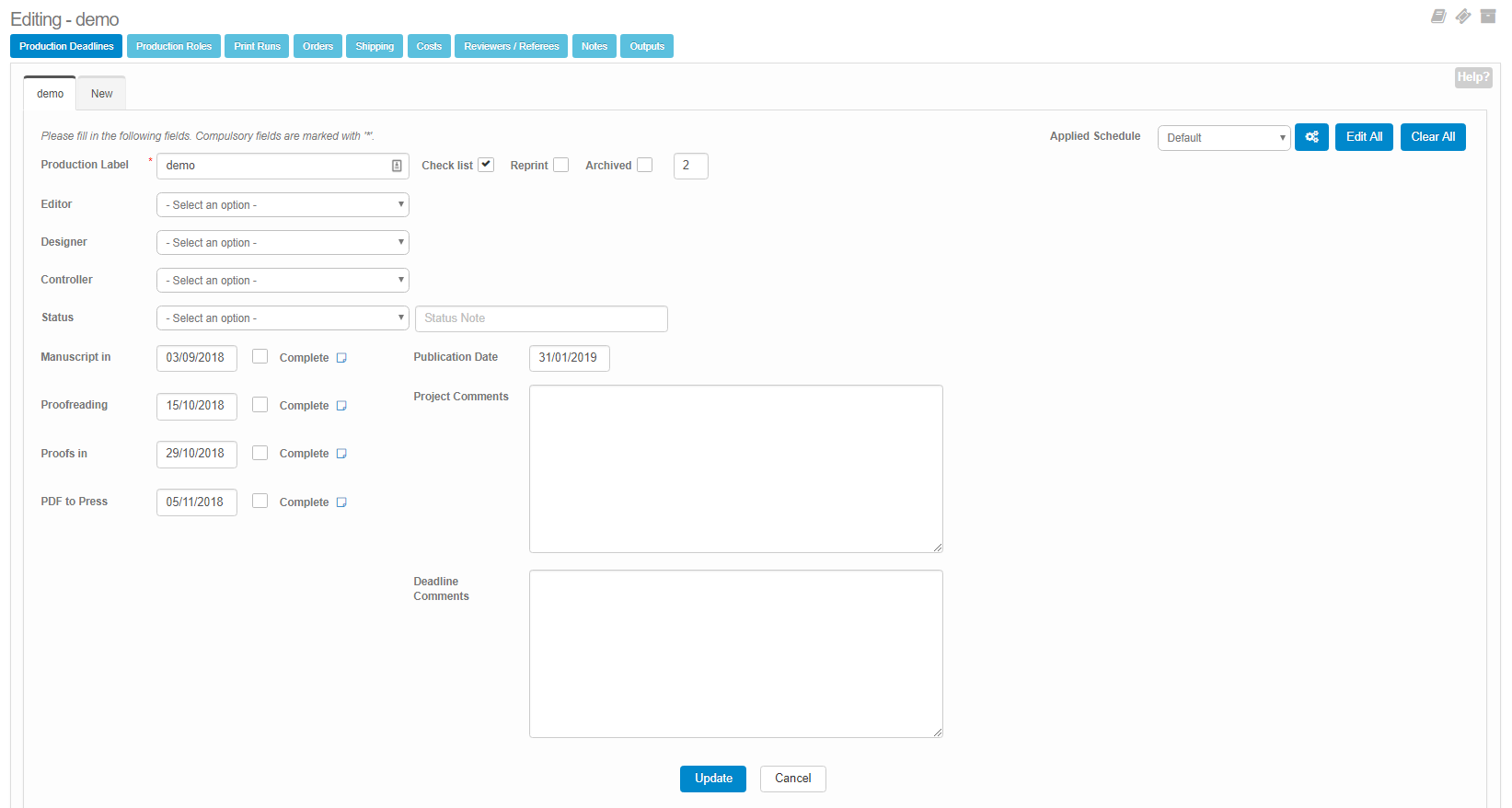The height and width of the screenshot is (808, 1512).
Task: Open the note icon beside Proofs in Complete
Action: tap(341, 454)
